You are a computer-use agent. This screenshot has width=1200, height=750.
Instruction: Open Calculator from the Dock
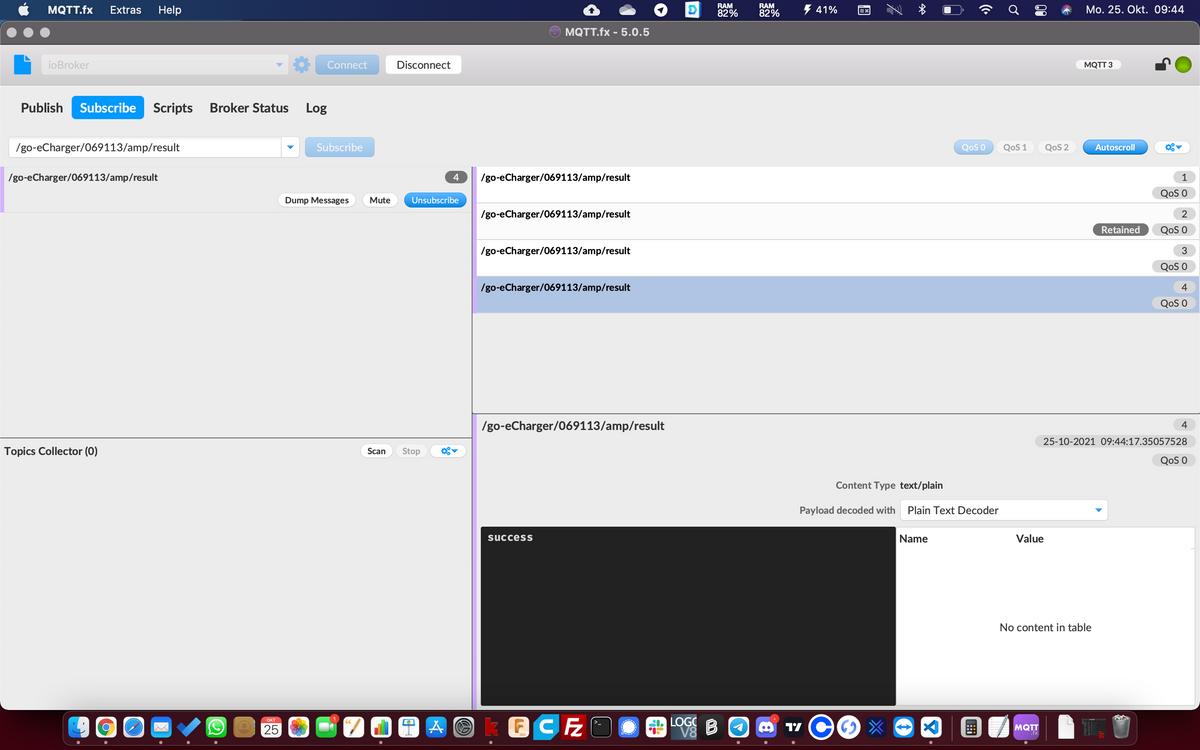point(969,727)
